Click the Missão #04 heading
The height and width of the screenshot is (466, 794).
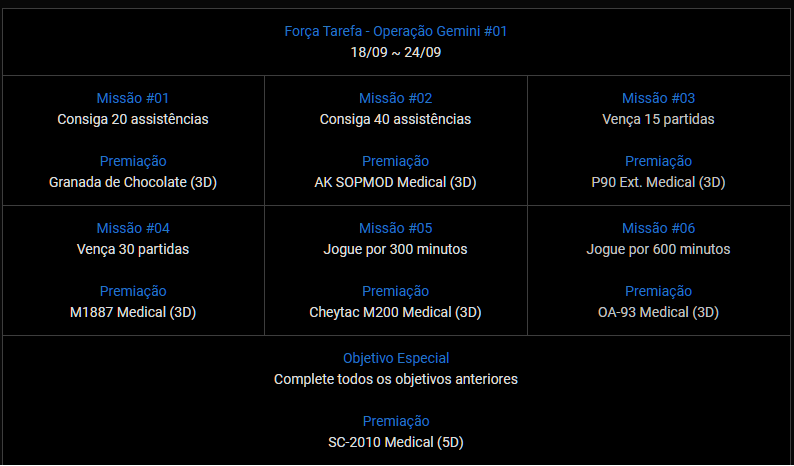[133, 228]
